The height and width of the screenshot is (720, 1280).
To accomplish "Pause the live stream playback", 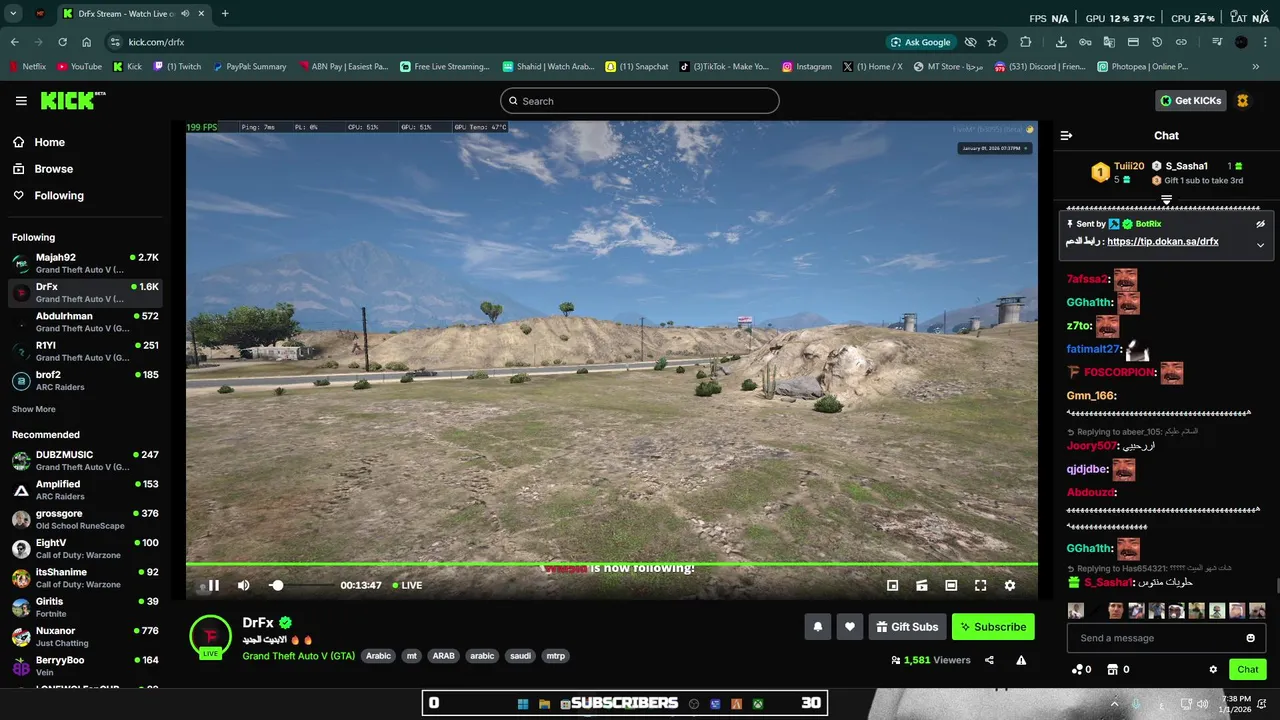I will 213,585.
